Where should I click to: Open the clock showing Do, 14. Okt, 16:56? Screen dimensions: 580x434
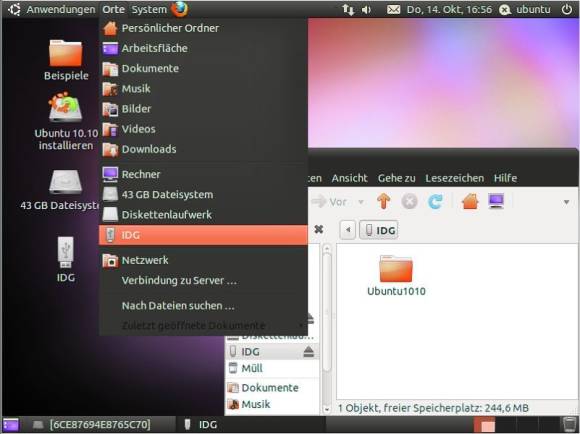coord(449,10)
